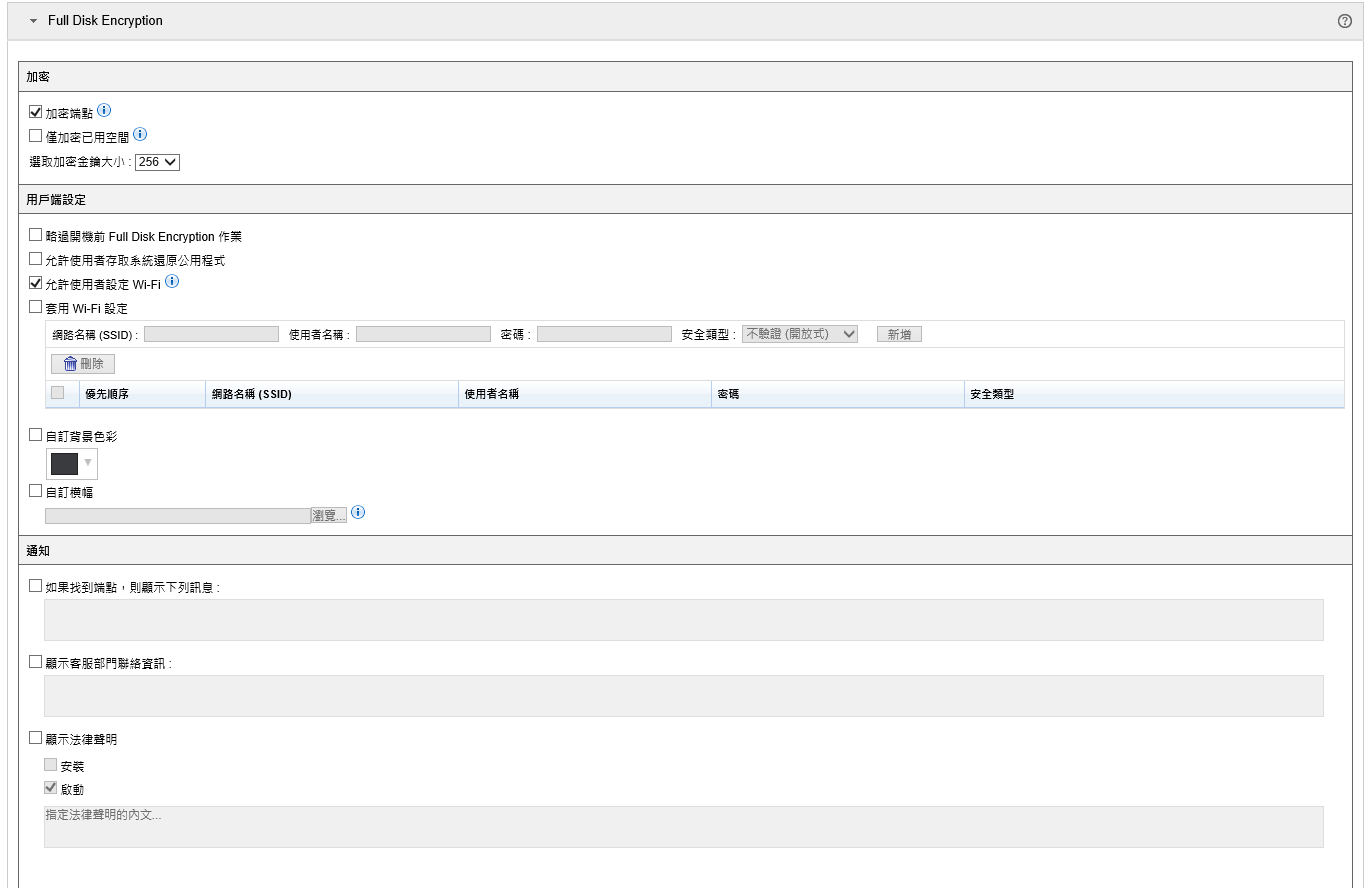Check the 自訂橫幅 checkbox
1370x888 pixels.
(x=36, y=491)
